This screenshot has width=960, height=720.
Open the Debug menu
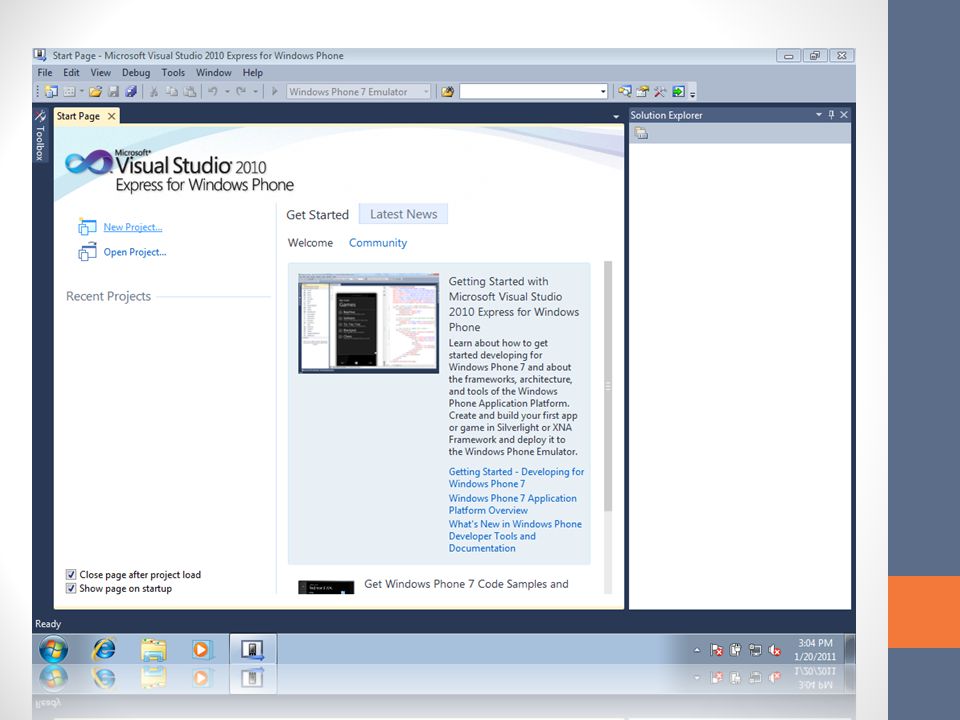[136, 72]
